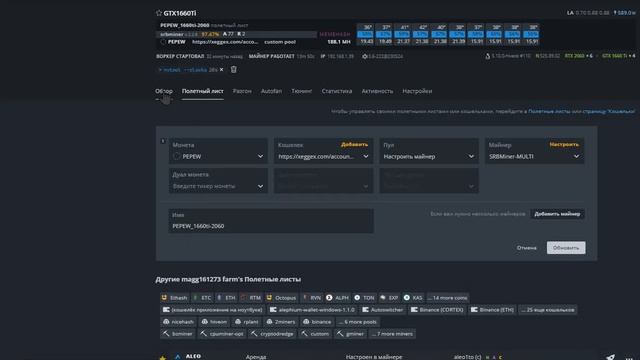This screenshot has width=640, height=360.
Task: Click the Binance (ETH) wallet tag
Action: [492, 310]
